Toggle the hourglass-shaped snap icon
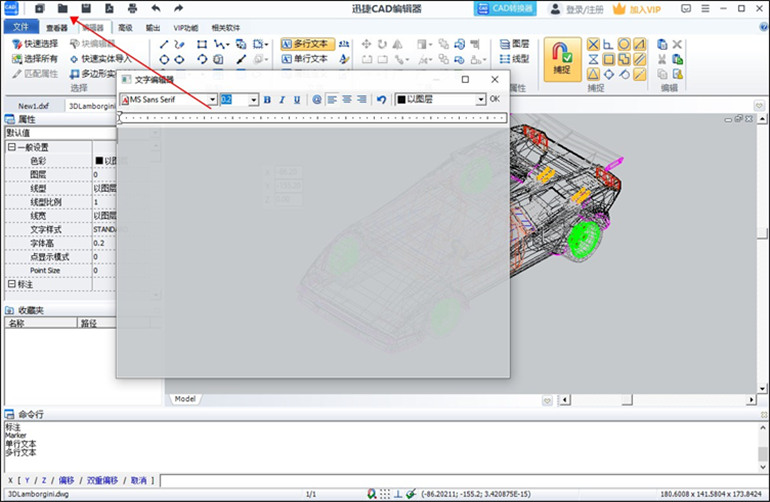The image size is (770, 502). coord(593,59)
